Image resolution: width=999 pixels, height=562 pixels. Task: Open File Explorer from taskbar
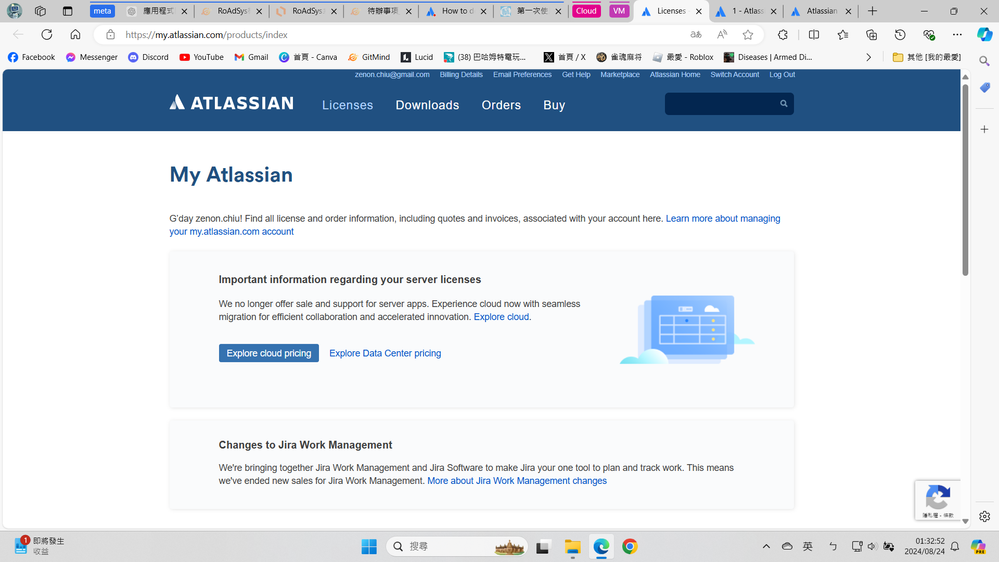pyautogui.click(x=572, y=547)
